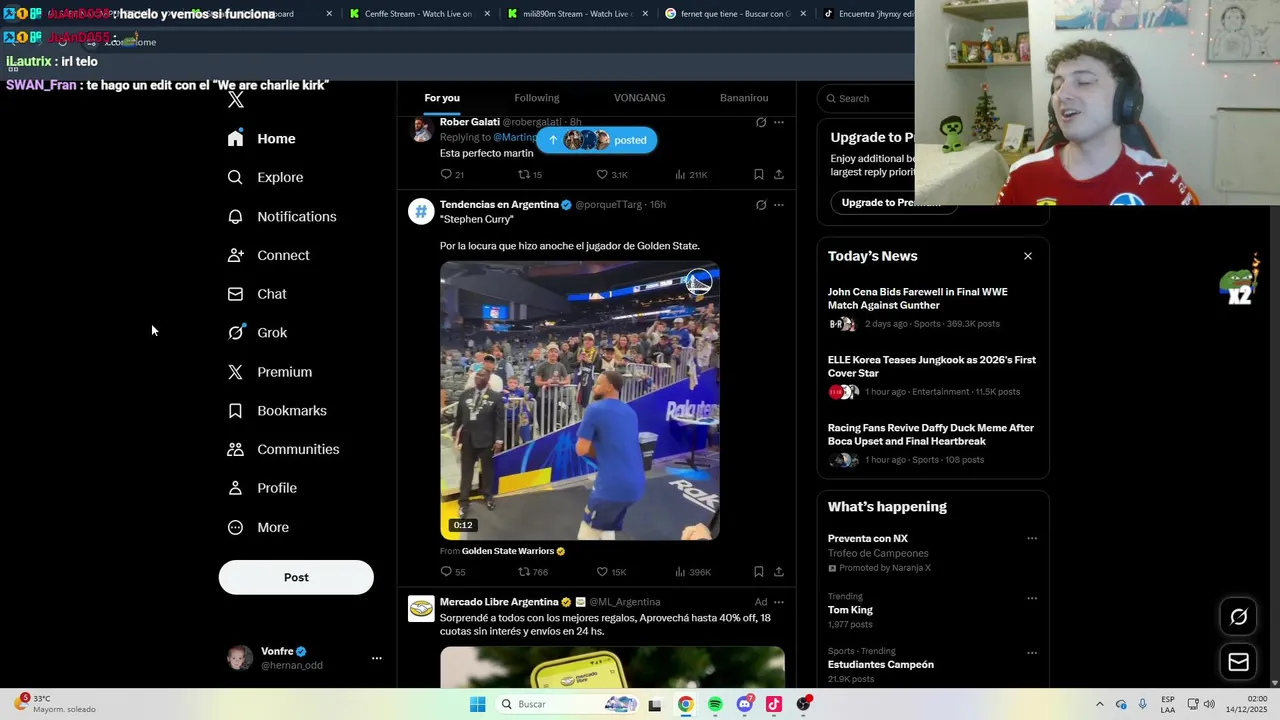Open the Grok icon on Rober Galati's post
This screenshot has width=1280, height=720.
click(761, 122)
